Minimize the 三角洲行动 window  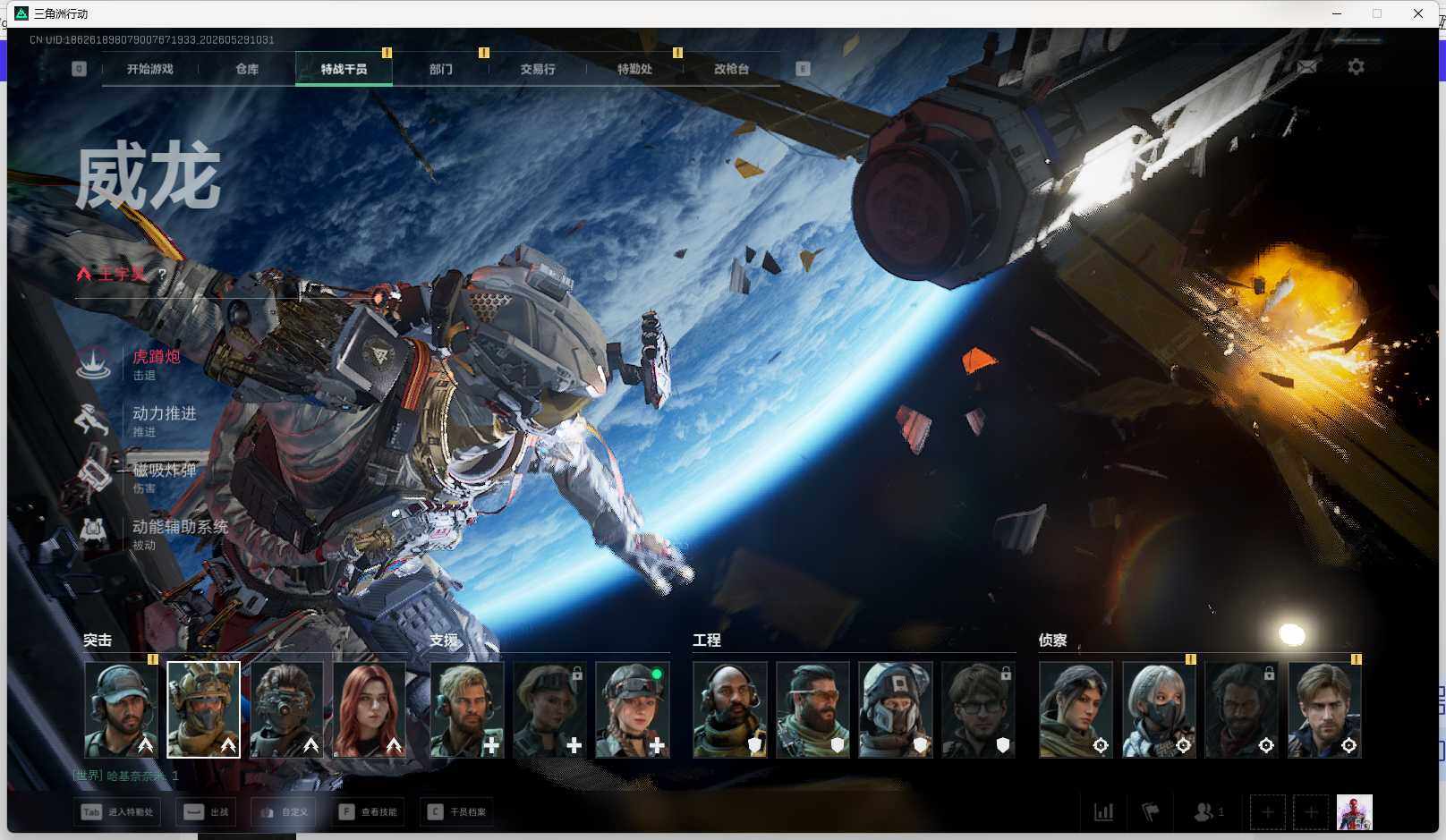[x=1337, y=13]
